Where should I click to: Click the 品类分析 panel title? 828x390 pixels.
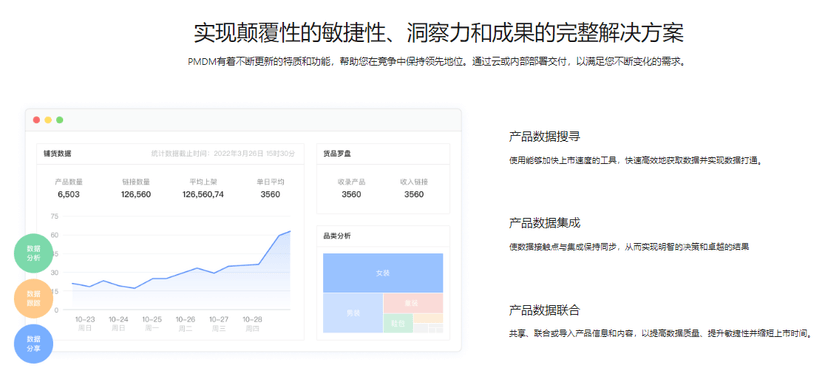click(x=337, y=236)
